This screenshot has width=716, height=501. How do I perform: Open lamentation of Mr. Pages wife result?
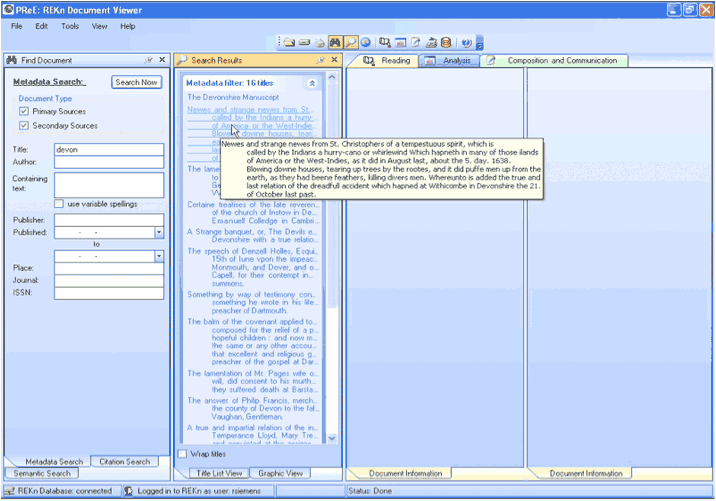coord(253,381)
